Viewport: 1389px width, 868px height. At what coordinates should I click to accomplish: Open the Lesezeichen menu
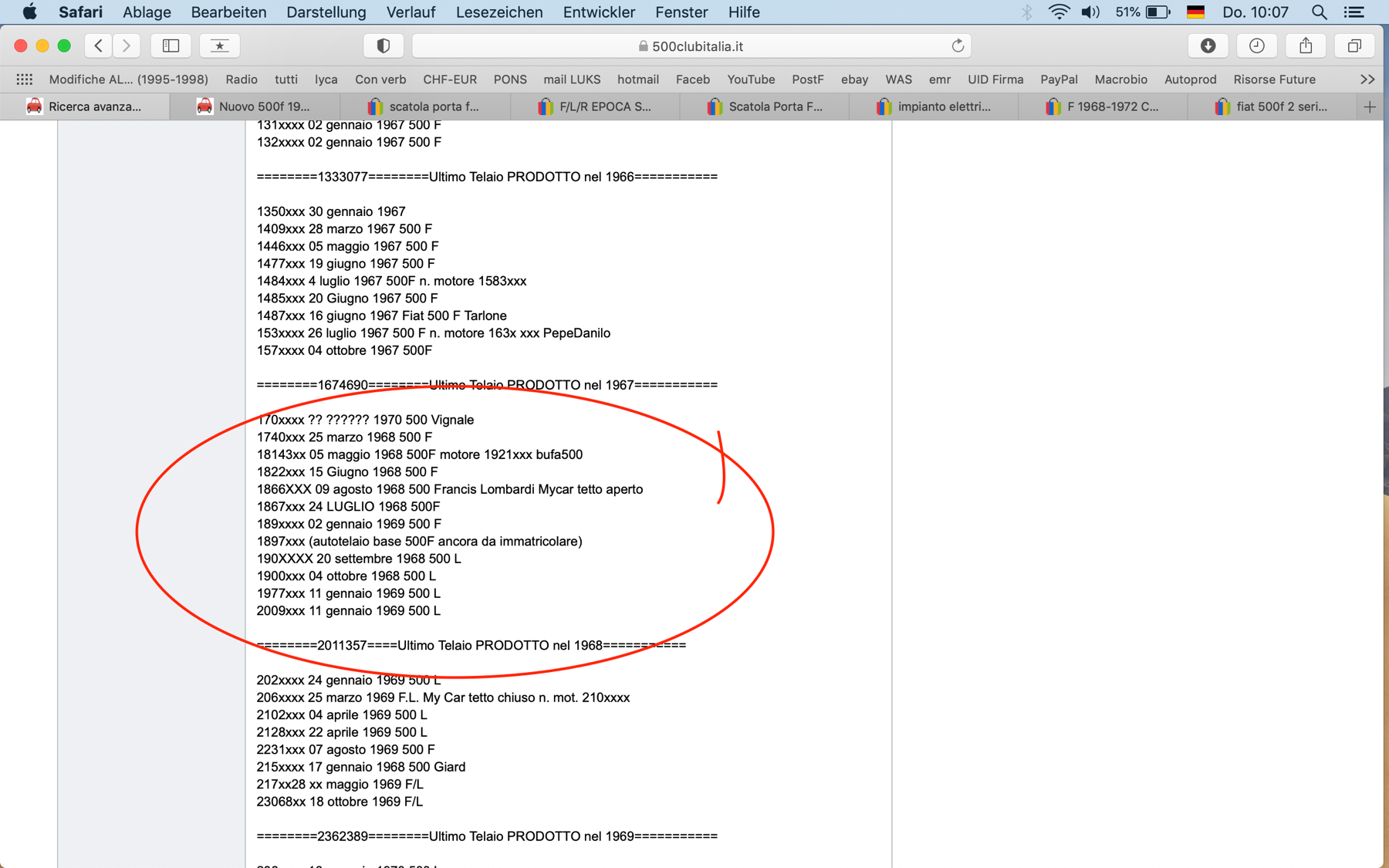(499, 12)
